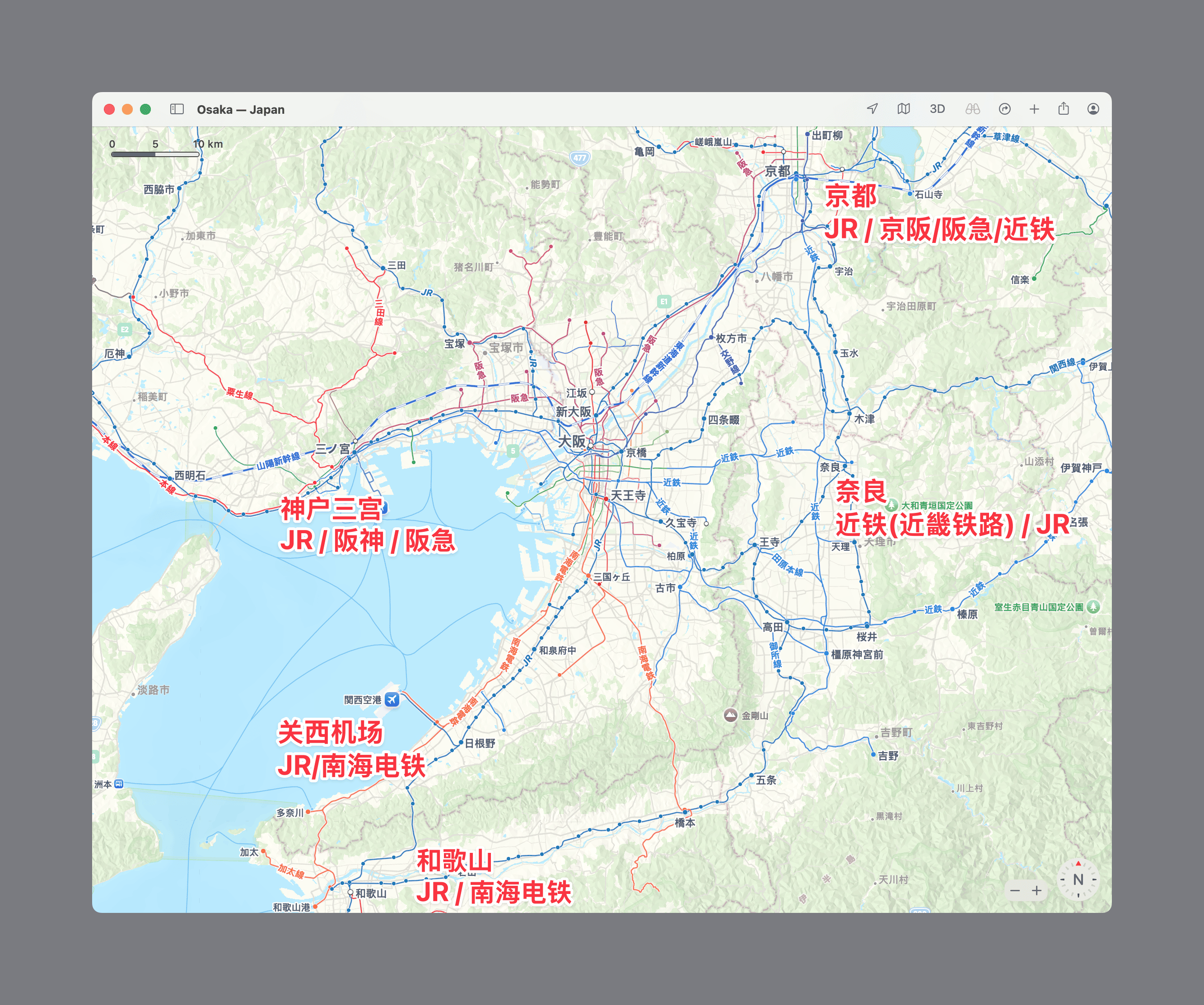Select the 嵯峨嵐山 station label
The width and height of the screenshot is (1204, 1005).
[x=713, y=142]
